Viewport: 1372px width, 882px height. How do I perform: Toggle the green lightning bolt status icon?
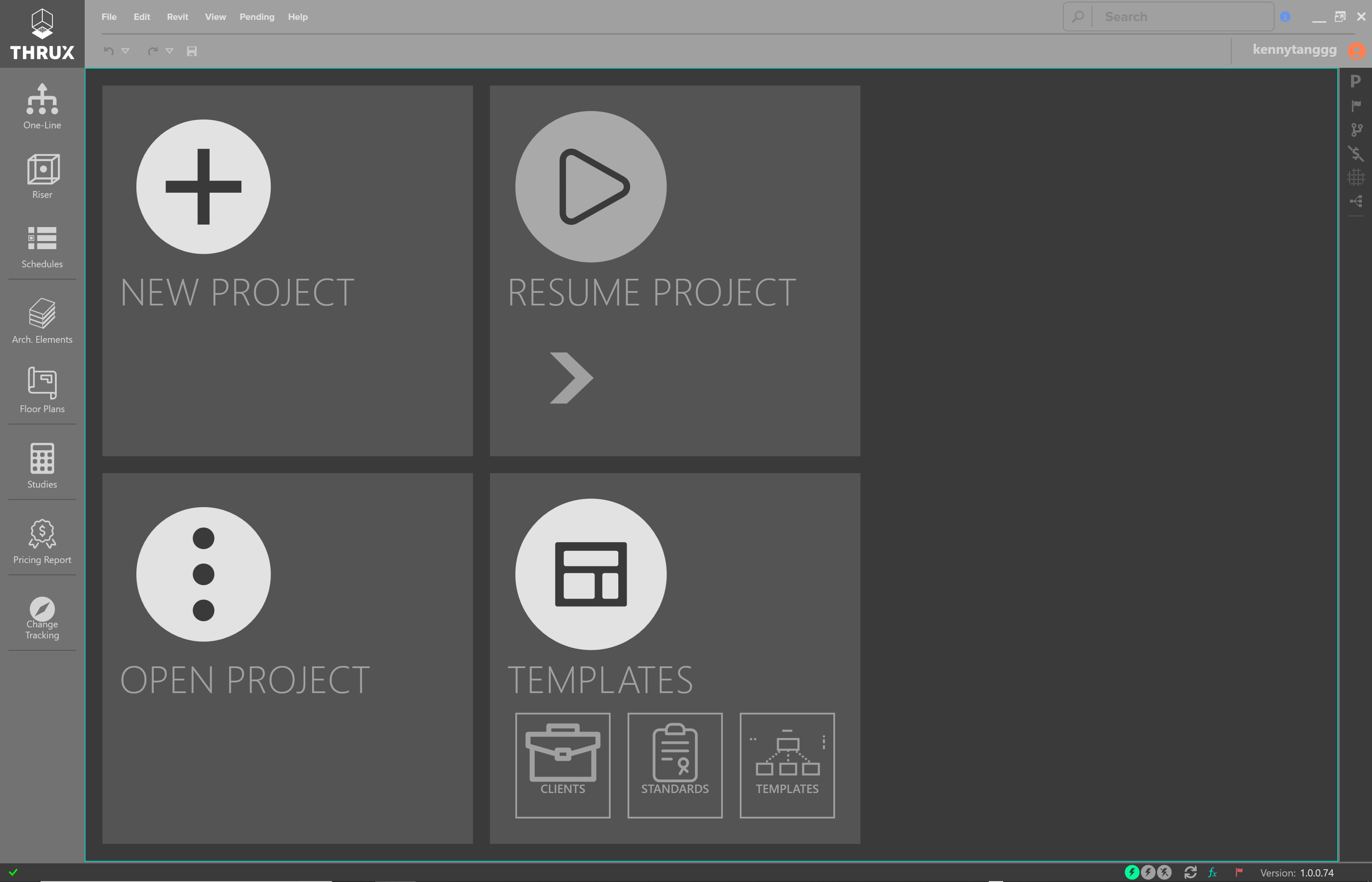pyautogui.click(x=1131, y=872)
